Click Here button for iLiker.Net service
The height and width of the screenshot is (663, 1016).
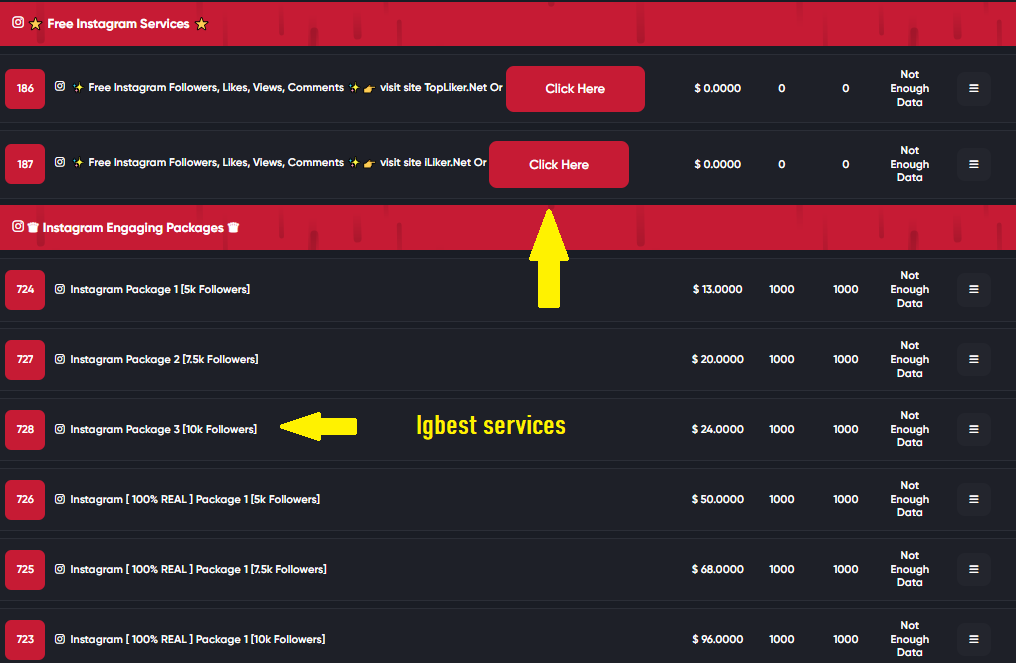(x=558, y=164)
